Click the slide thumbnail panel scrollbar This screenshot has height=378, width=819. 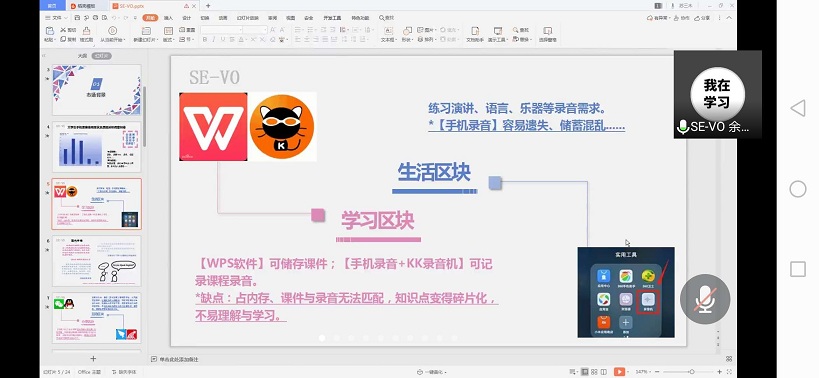tap(145, 116)
